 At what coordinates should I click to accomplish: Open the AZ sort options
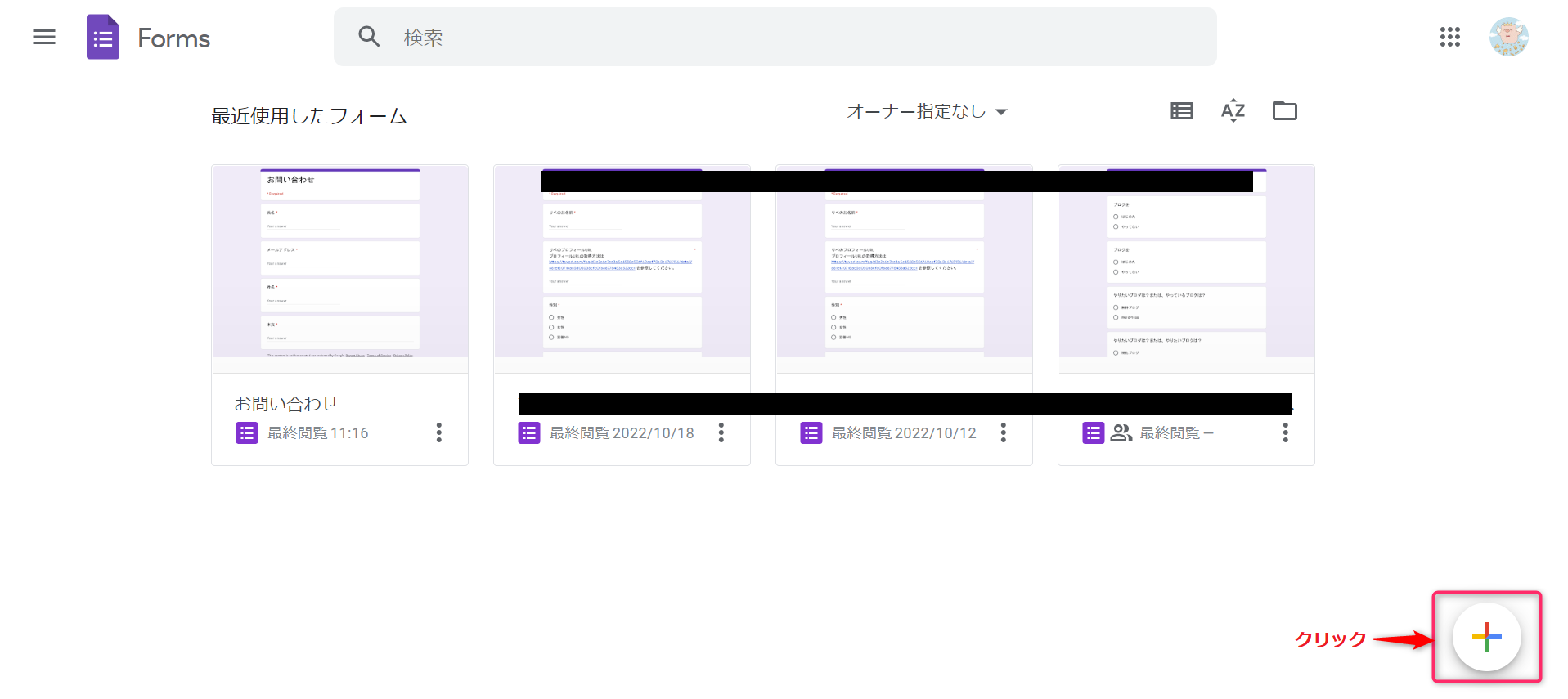1233,111
